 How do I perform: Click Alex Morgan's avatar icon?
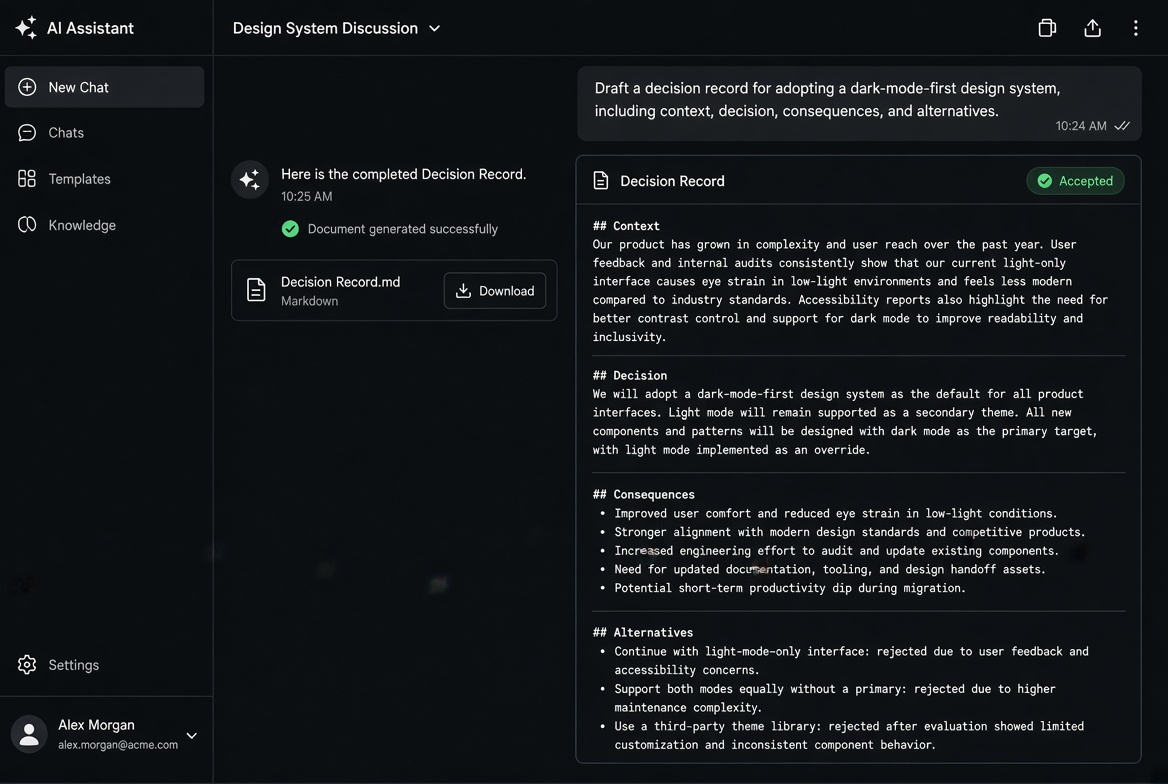[29, 735]
